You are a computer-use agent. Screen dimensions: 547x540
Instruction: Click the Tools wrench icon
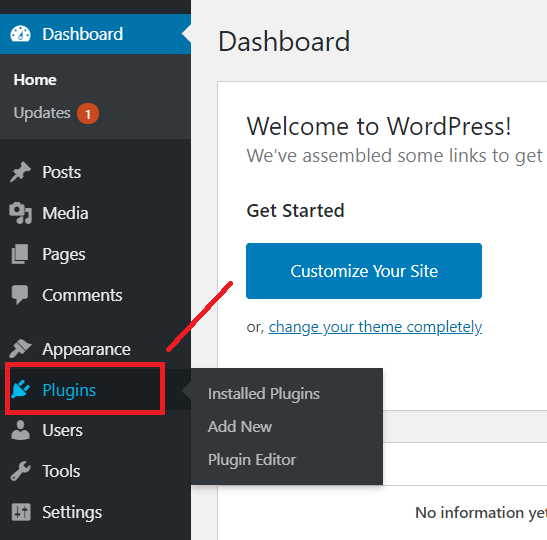pyautogui.click(x=21, y=471)
